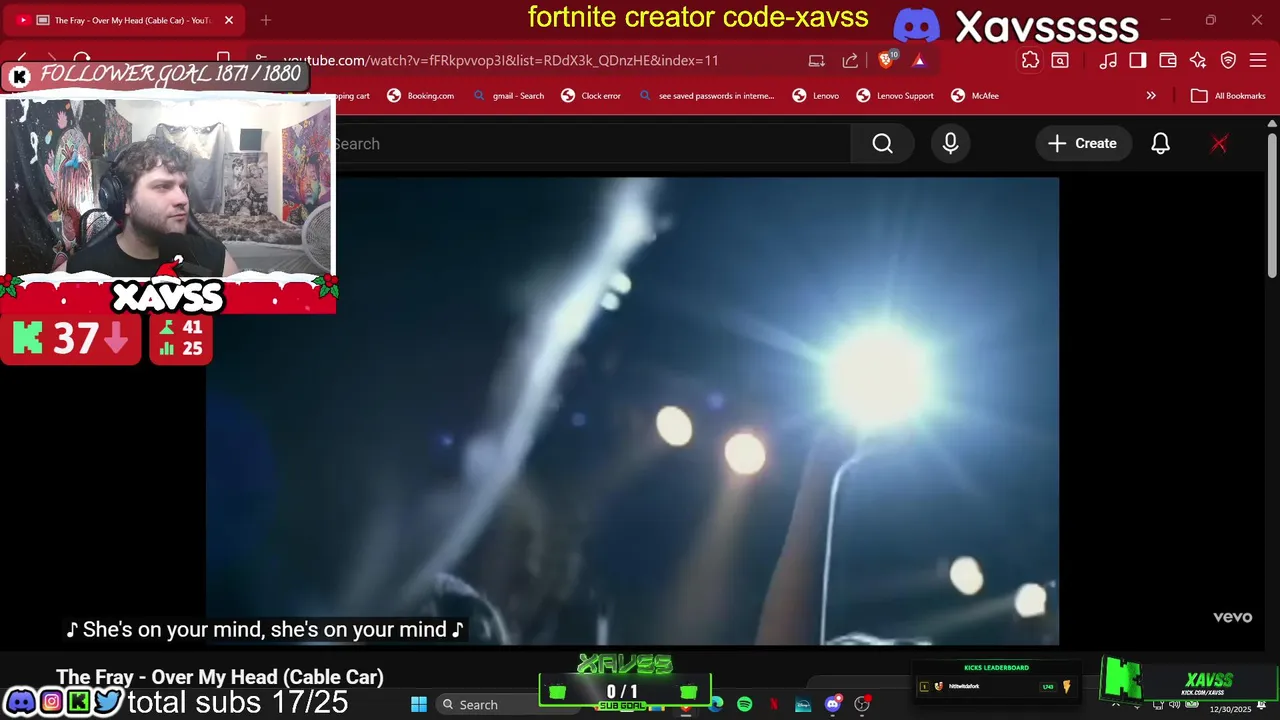Open Discord from the taskbar
Image resolution: width=1280 pixels, height=720 pixels.
(x=832, y=704)
